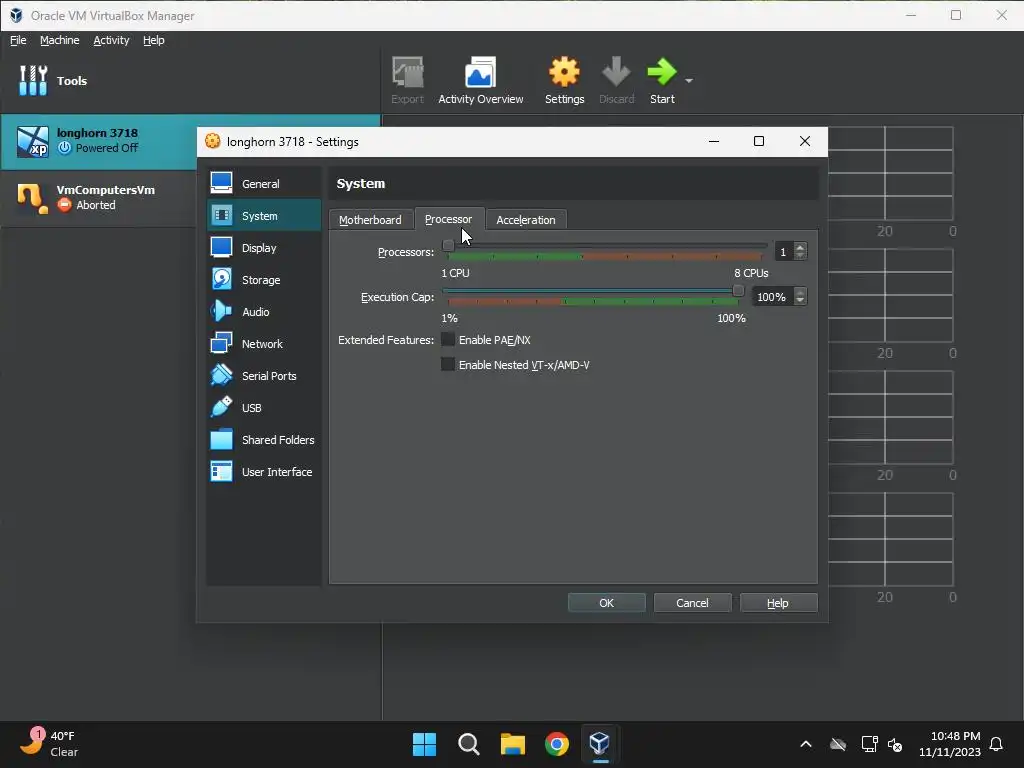Decrease Processors count with down arrow
Viewport: 1024px width, 768px height.
click(800, 256)
